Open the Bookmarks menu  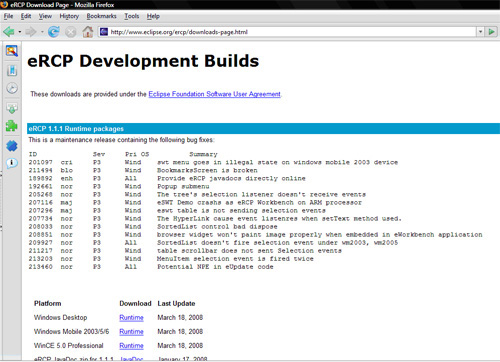(x=101, y=16)
